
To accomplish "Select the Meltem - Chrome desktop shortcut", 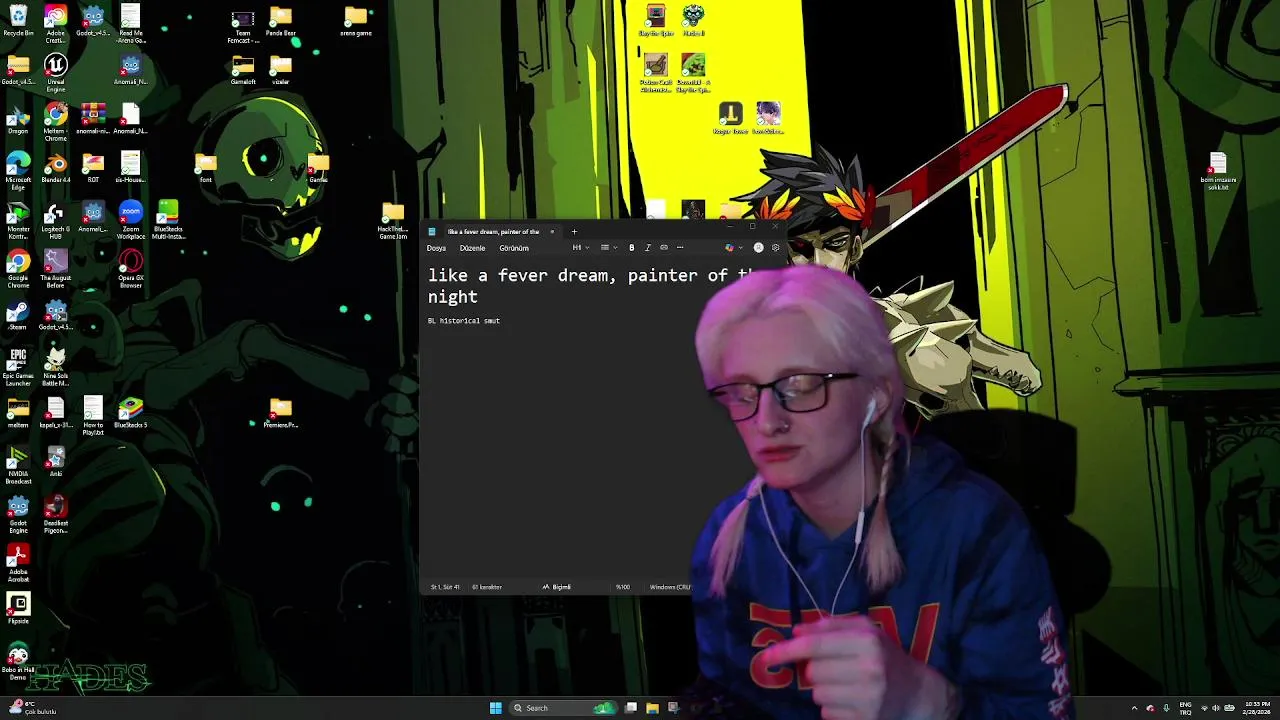I will (x=55, y=122).
